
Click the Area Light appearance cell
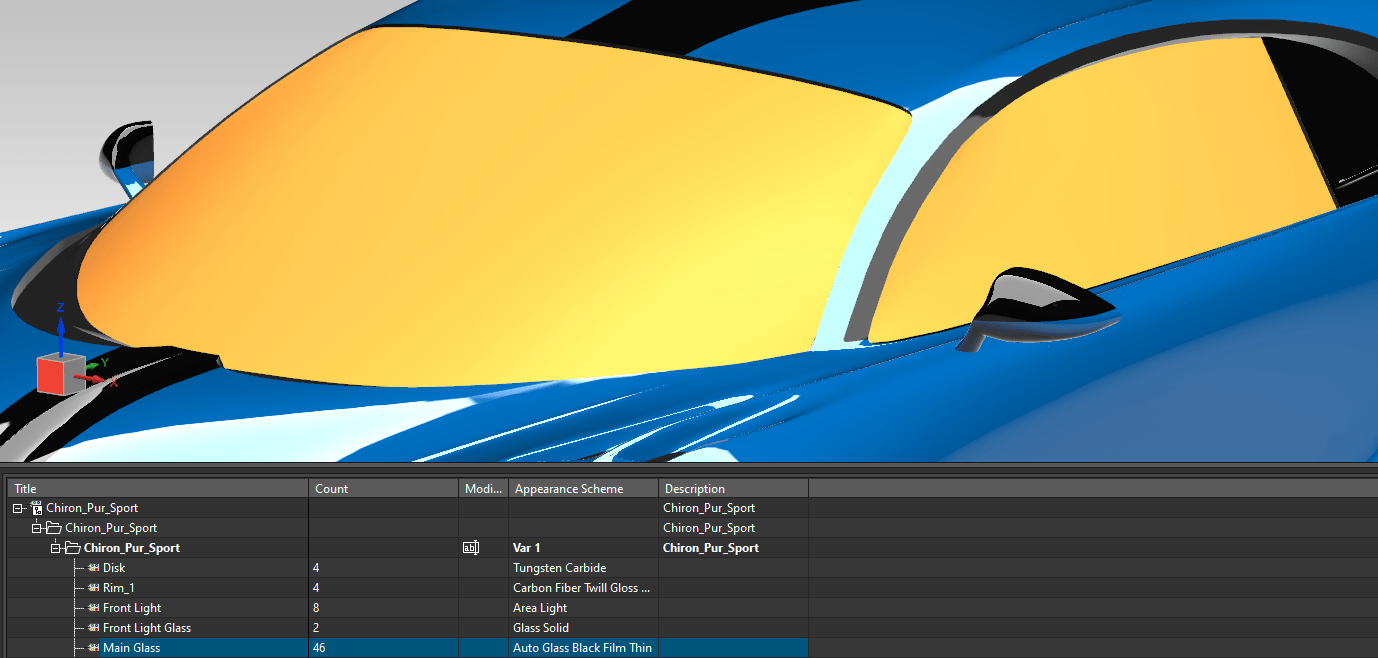(584, 608)
